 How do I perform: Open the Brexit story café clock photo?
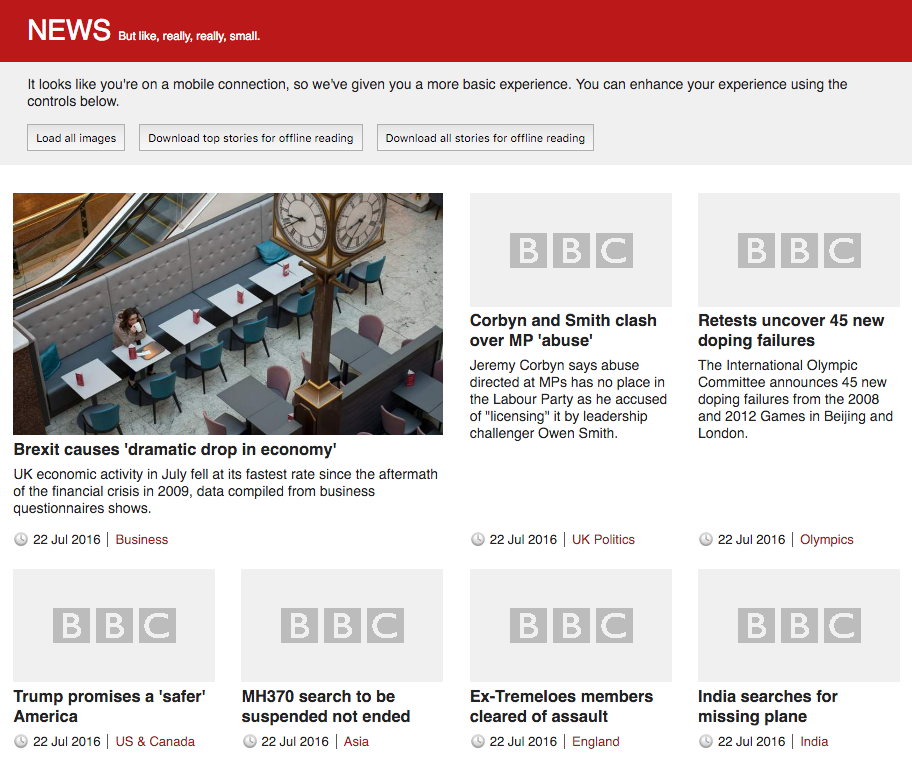pos(228,314)
